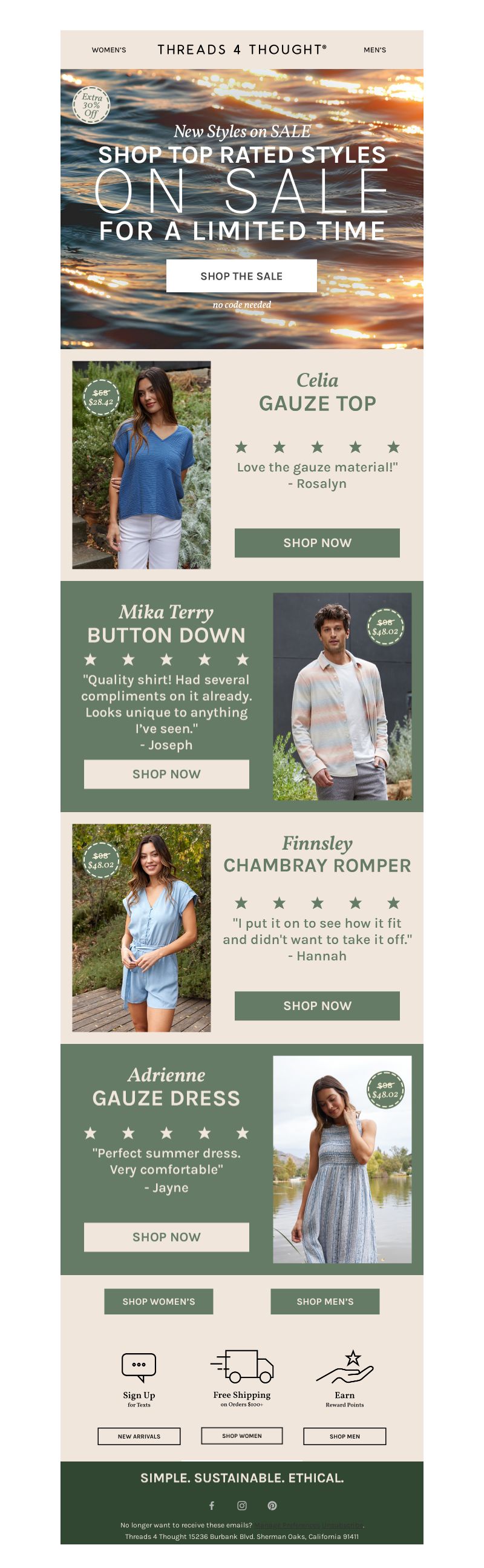Image resolution: width=484 pixels, height=1568 pixels.
Task: Click the SHOP THE SALE button
Action: 241,276
